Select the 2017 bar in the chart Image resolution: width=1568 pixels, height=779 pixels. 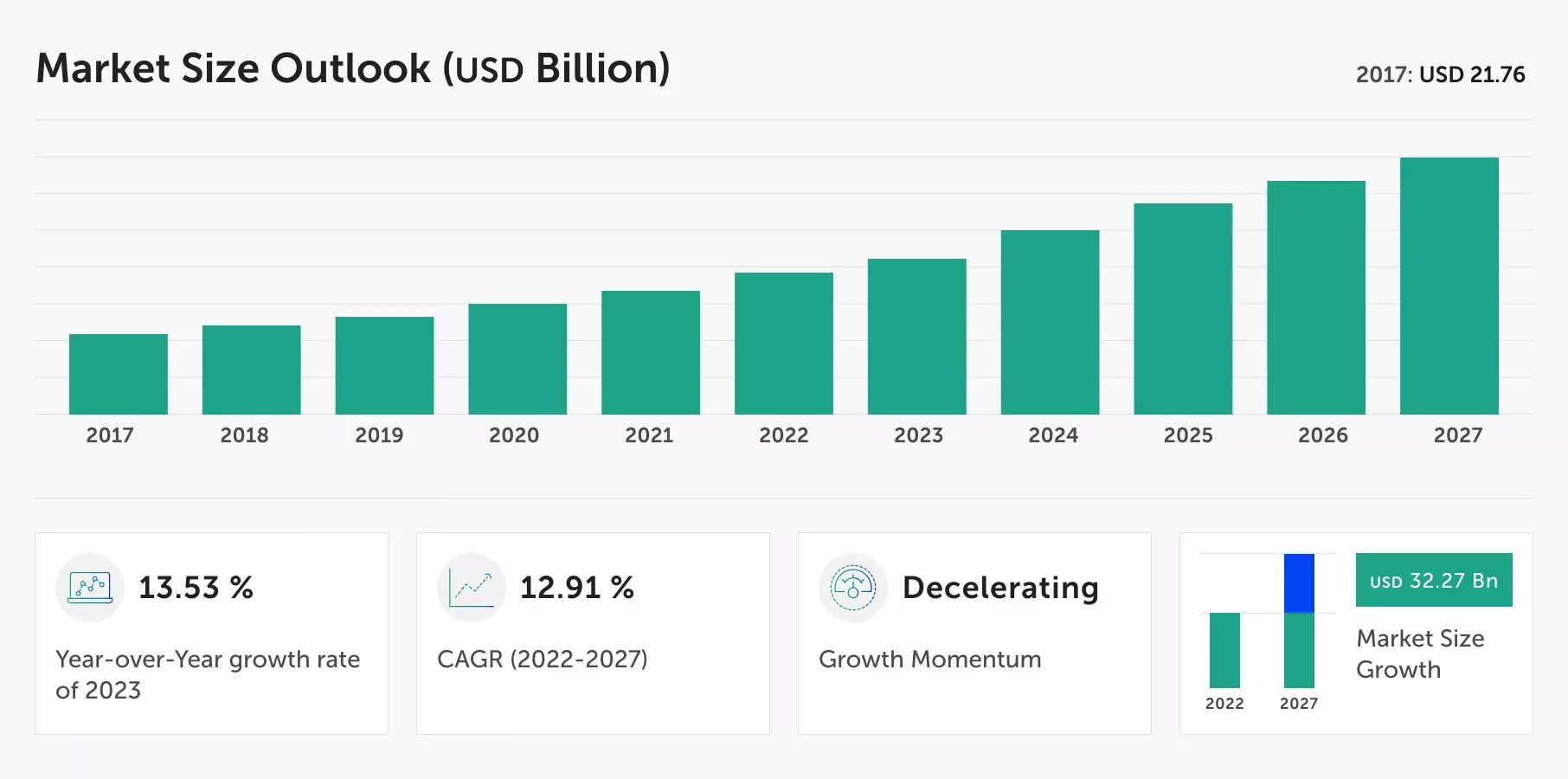(119, 374)
